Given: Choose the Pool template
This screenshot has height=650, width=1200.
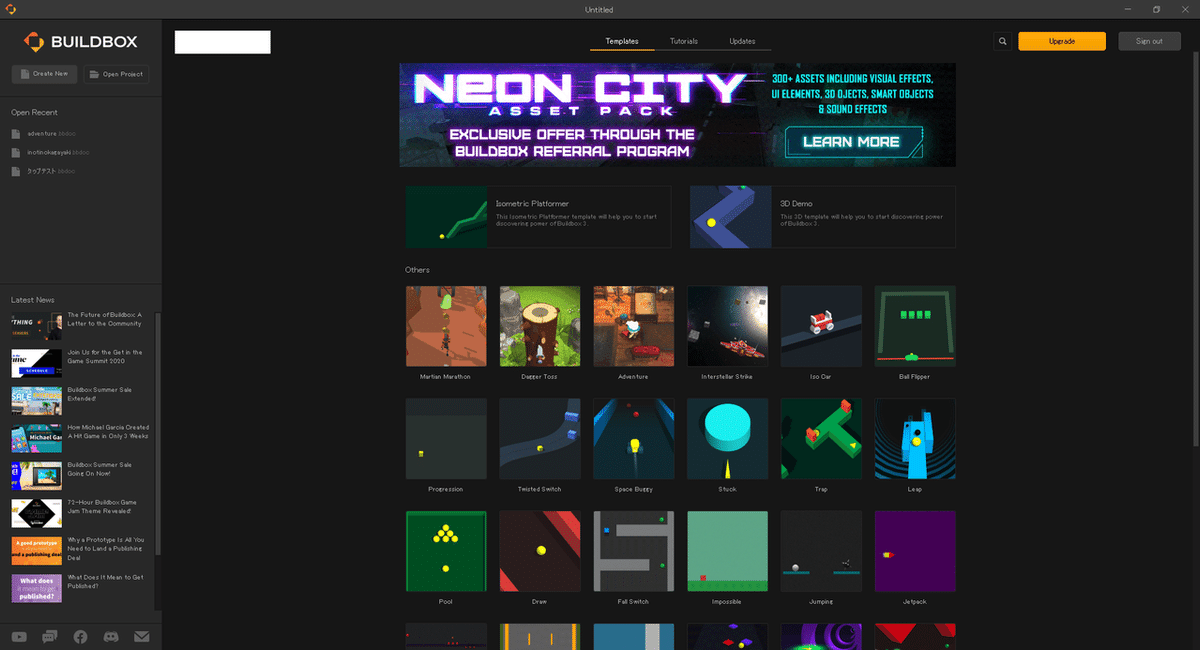Looking at the screenshot, I should 446,552.
